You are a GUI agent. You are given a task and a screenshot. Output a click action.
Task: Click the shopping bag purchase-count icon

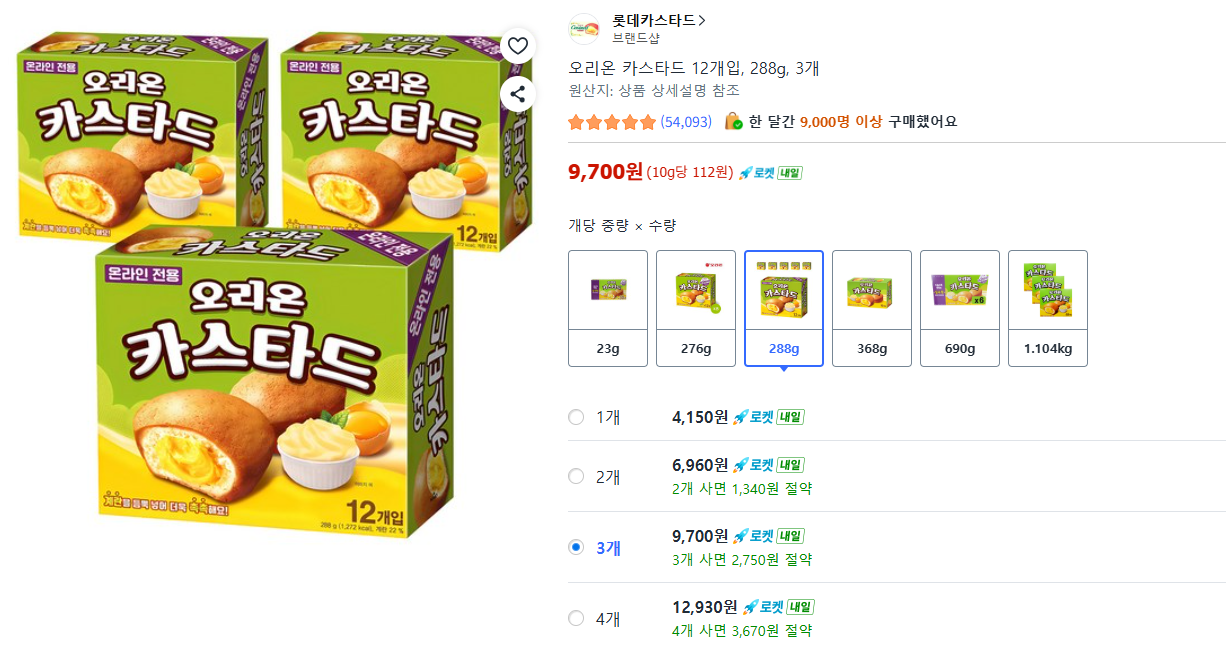[733, 121]
